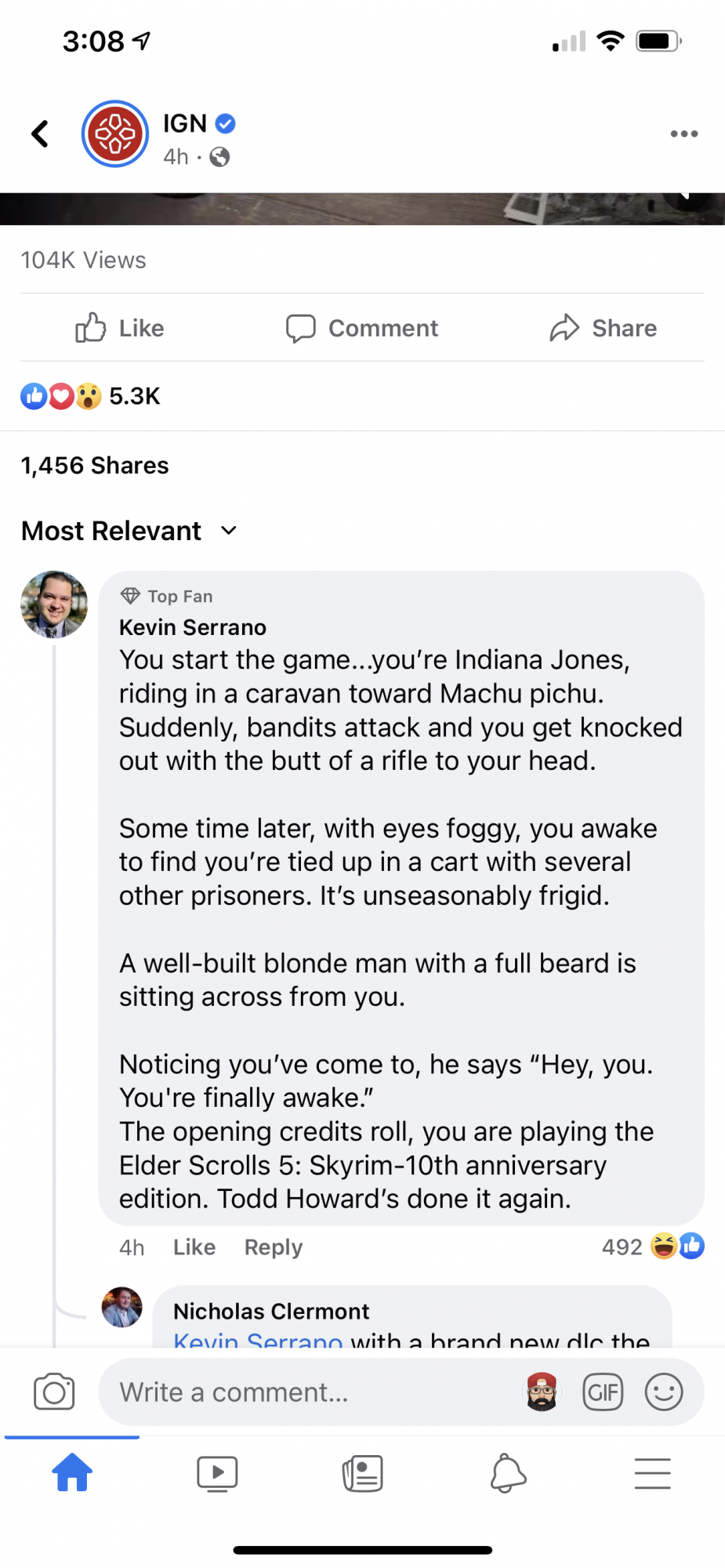Open the hamburger menu tab
The height and width of the screenshot is (1568, 725).
652,1473
